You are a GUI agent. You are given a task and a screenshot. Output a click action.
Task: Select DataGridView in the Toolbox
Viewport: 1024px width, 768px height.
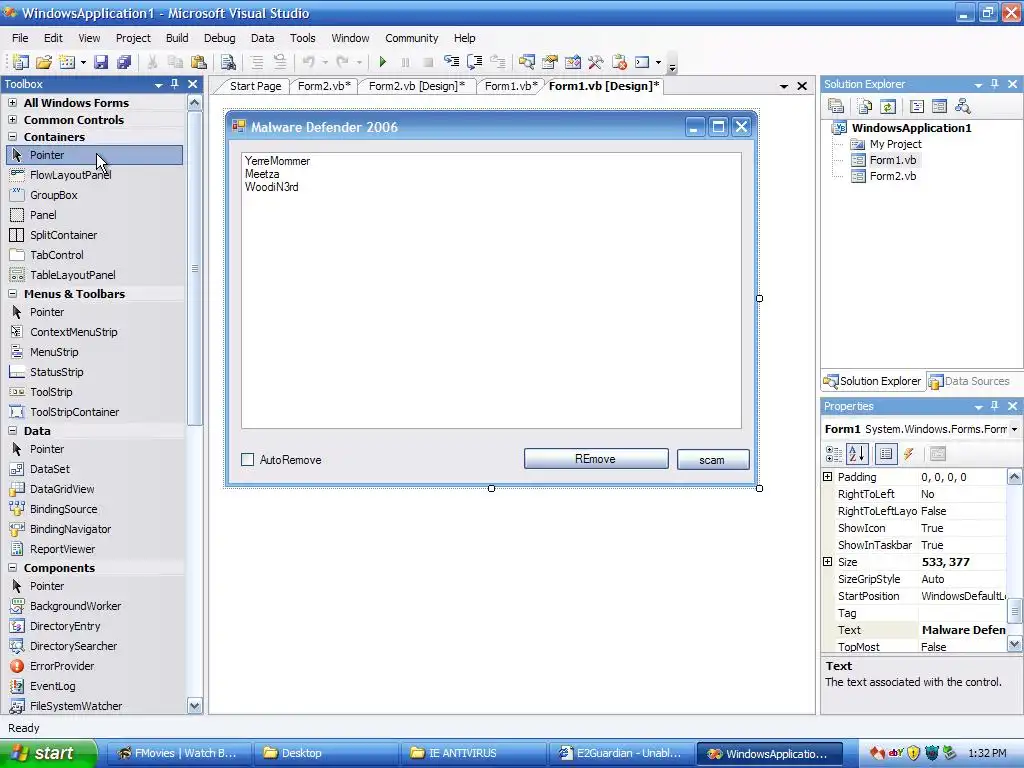click(x=62, y=489)
